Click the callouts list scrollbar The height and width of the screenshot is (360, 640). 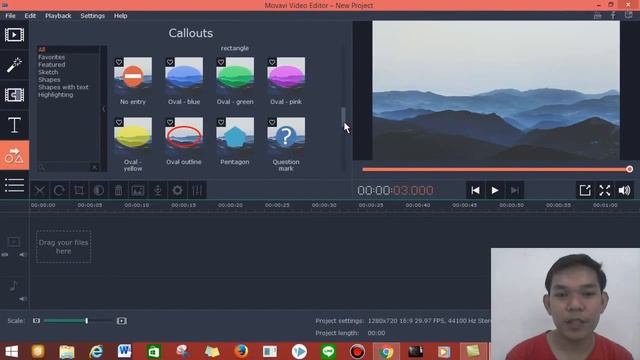point(343,117)
